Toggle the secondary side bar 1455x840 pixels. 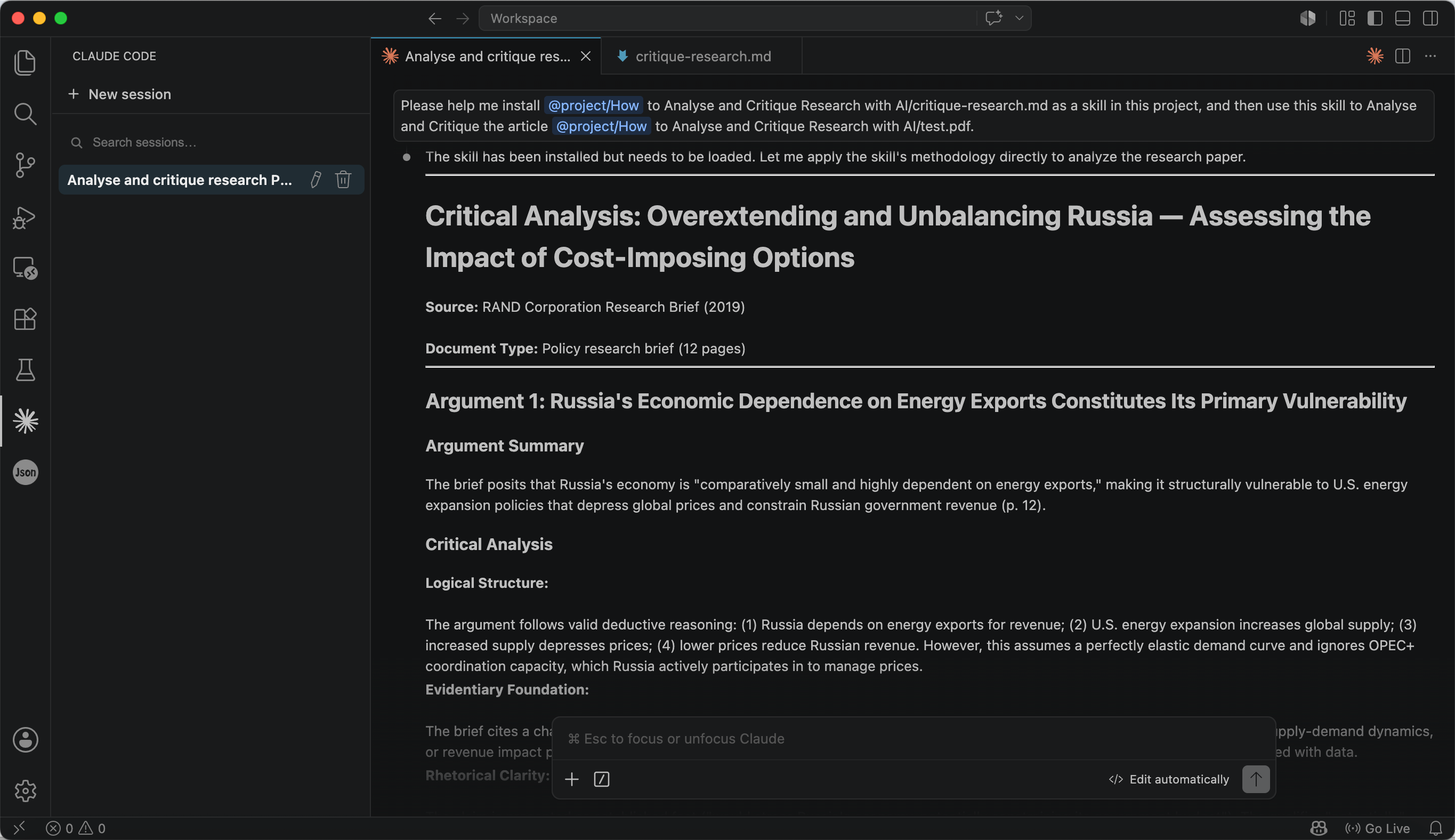[x=1430, y=19]
